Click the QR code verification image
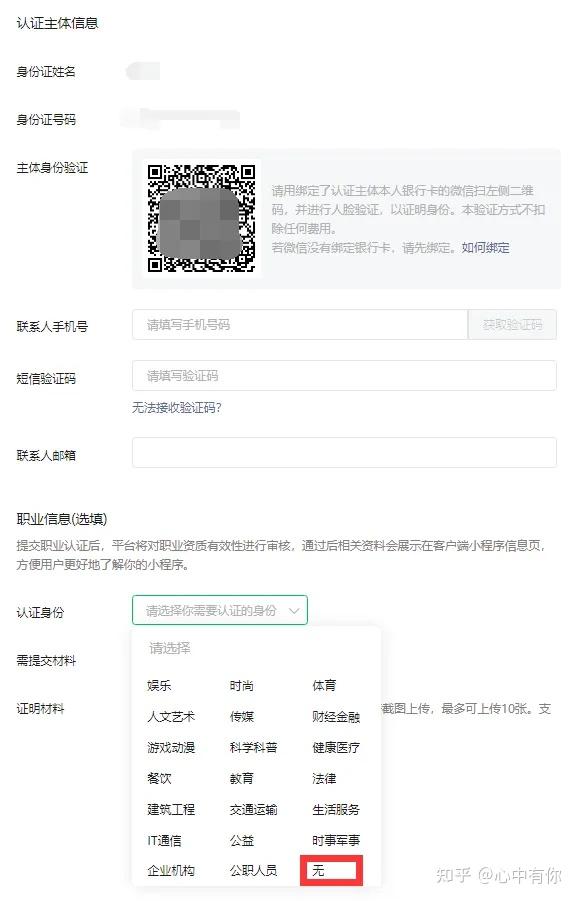This screenshot has height=901, width=576. [x=201, y=218]
